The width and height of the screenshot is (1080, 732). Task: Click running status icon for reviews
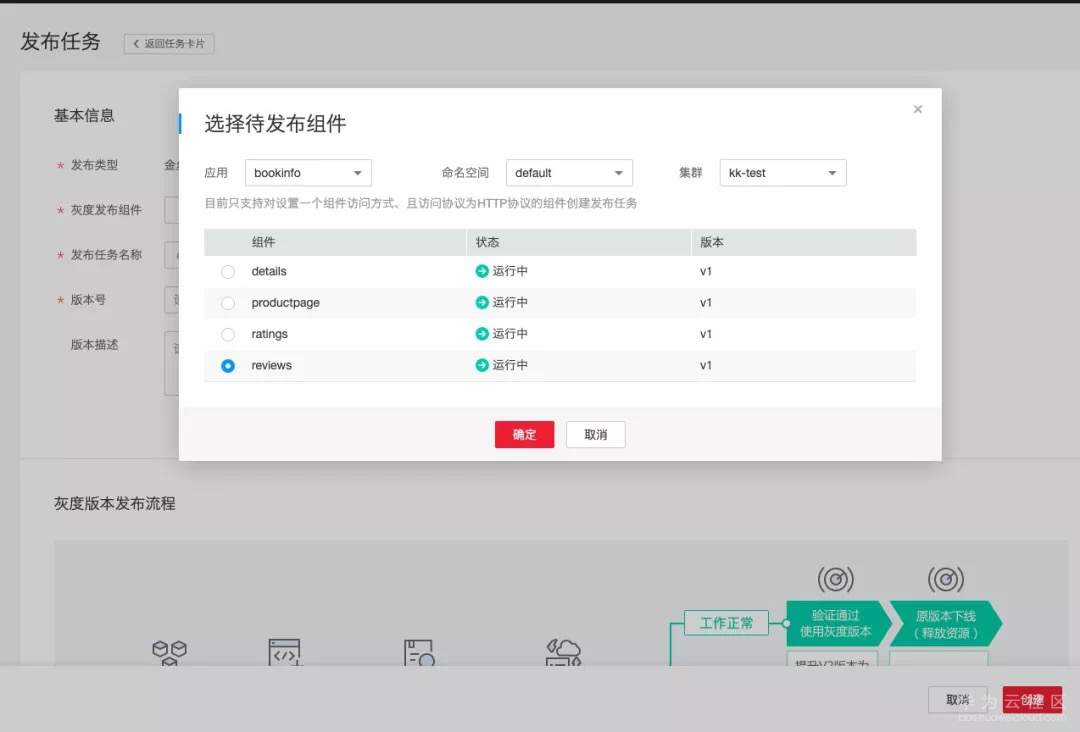481,365
